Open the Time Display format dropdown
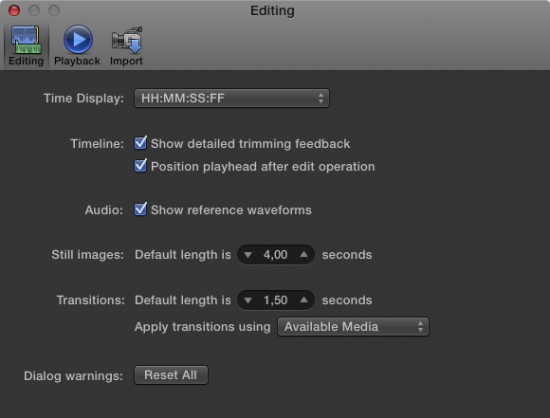Image resolution: width=550 pixels, height=418 pixels. tap(232, 98)
